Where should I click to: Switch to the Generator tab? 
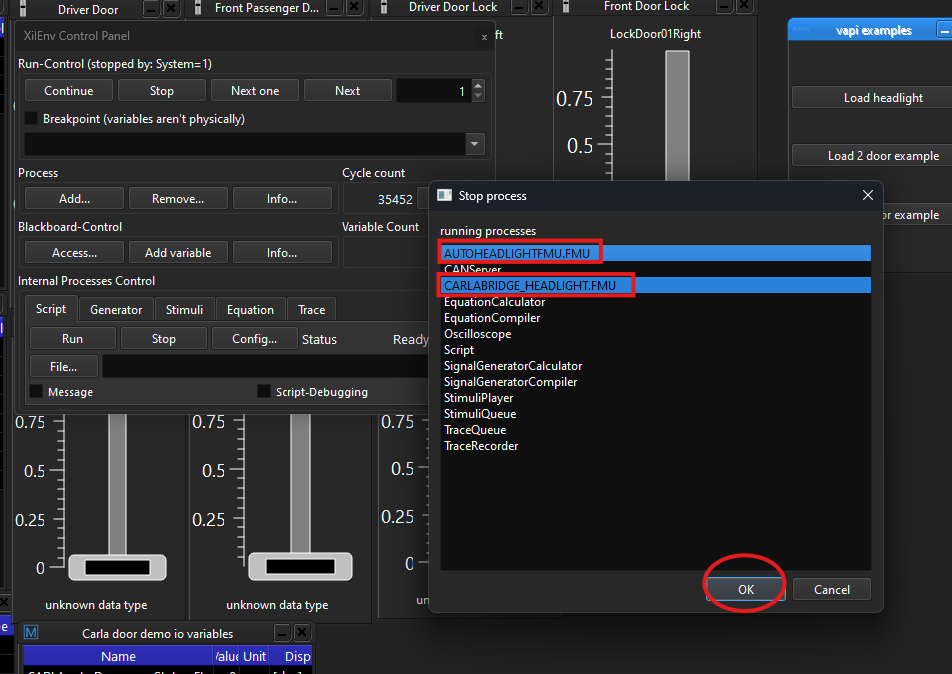tap(115, 309)
